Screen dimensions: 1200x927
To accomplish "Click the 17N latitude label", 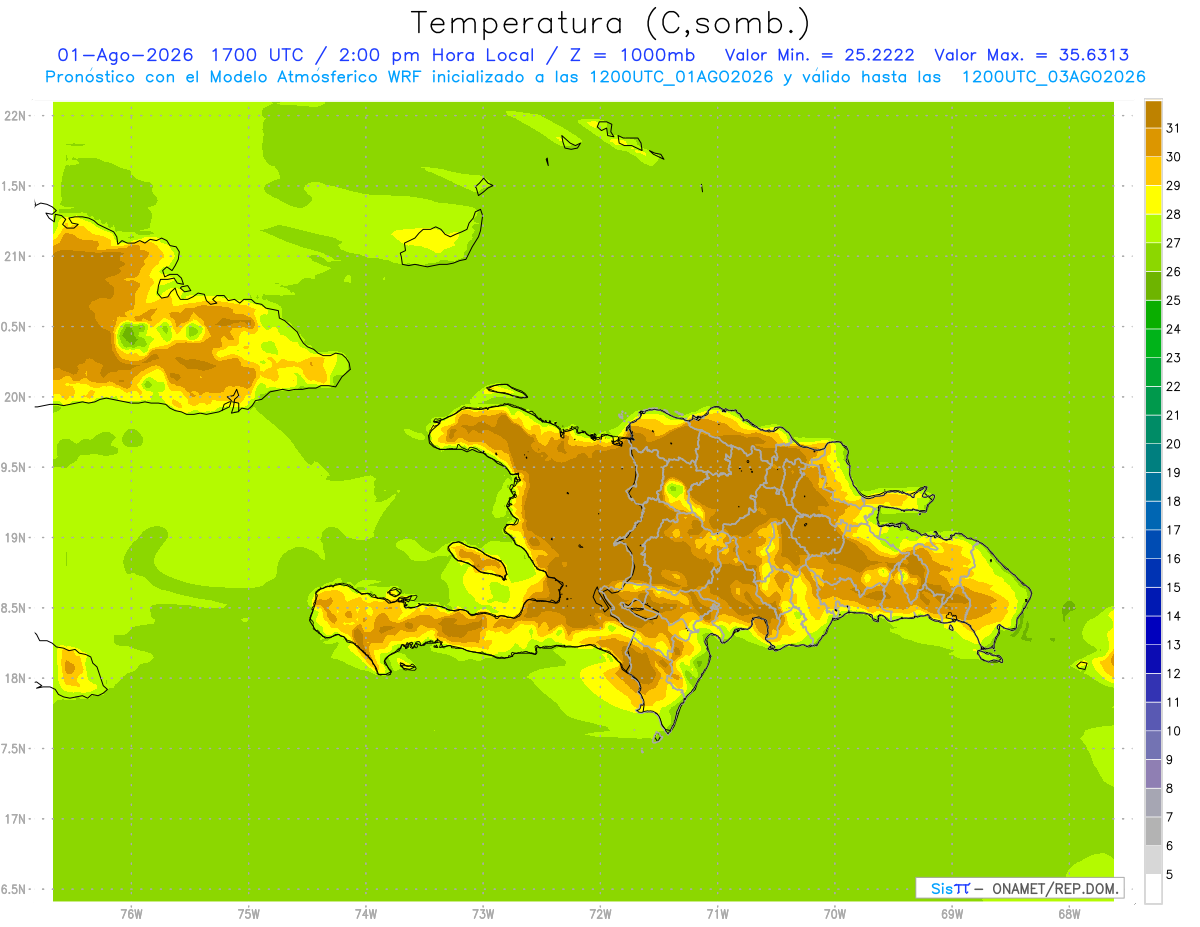I will pyautogui.click(x=15, y=819).
